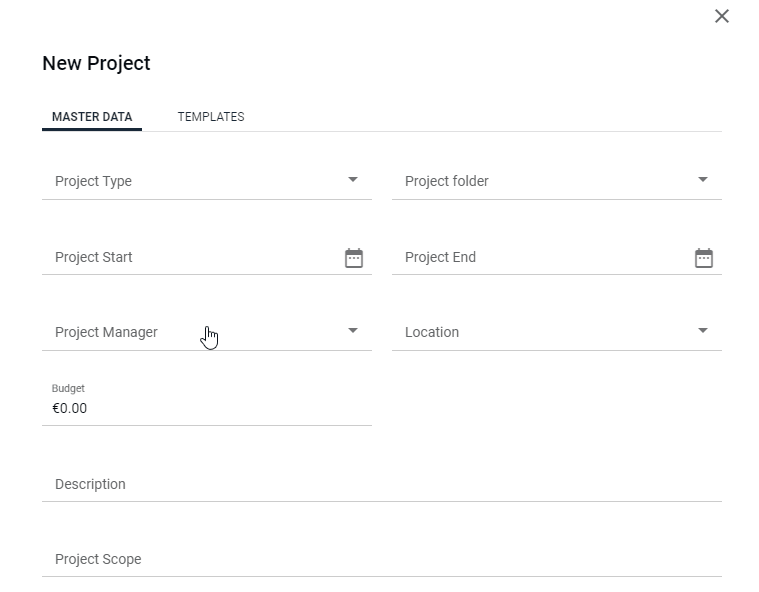This screenshot has height=592, width=759.
Task: Click the Project End date field
Action: coord(542,257)
